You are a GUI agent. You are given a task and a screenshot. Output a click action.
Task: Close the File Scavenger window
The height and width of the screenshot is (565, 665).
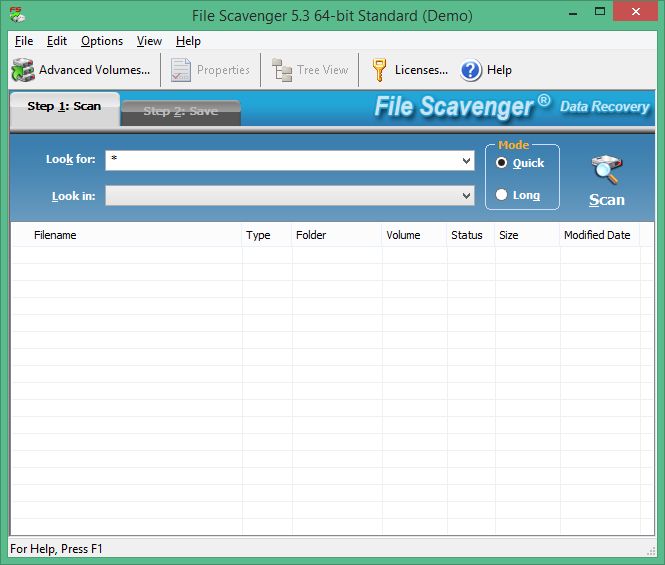(x=635, y=11)
